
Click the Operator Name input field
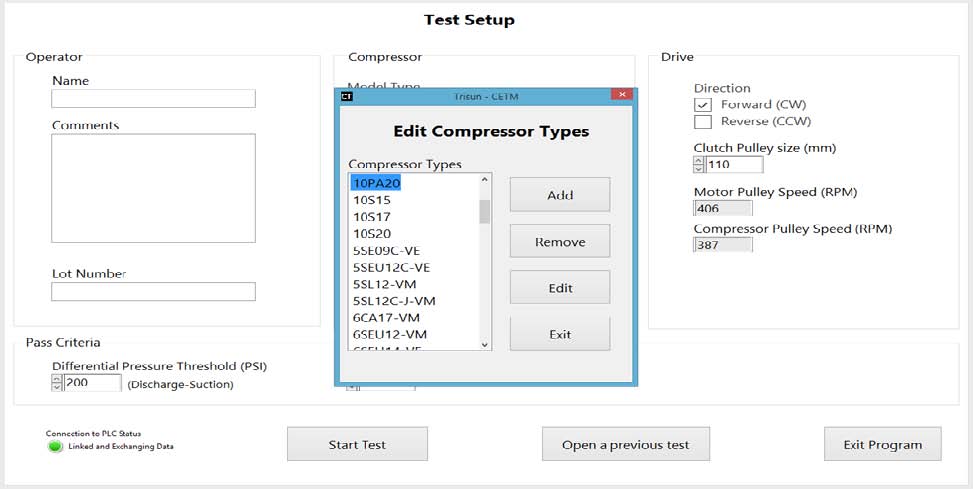153,99
